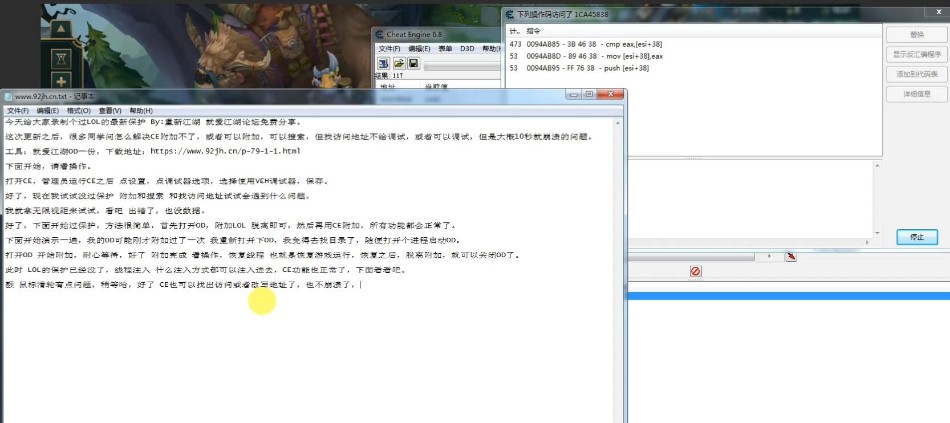Open Notepad 查看(V) menu

(x=110, y=111)
